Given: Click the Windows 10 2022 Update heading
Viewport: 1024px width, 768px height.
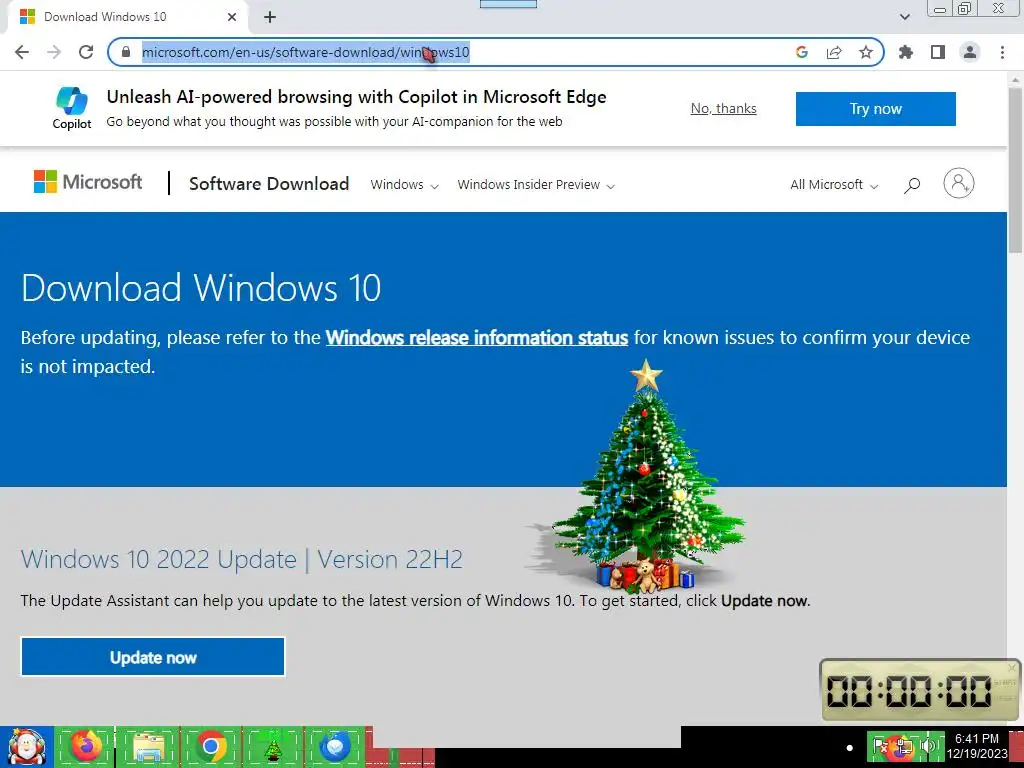Looking at the screenshot, I should [242, 560].
